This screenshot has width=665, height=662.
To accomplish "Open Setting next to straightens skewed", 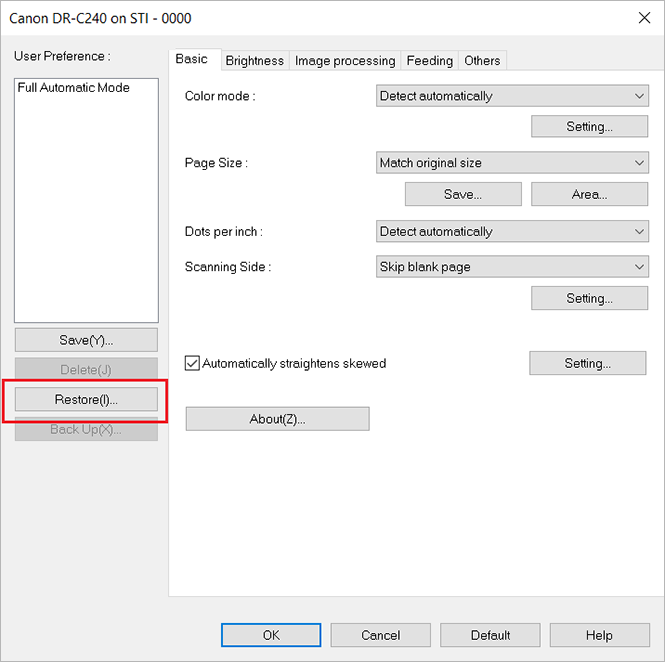I will click(x=588, y=363).
